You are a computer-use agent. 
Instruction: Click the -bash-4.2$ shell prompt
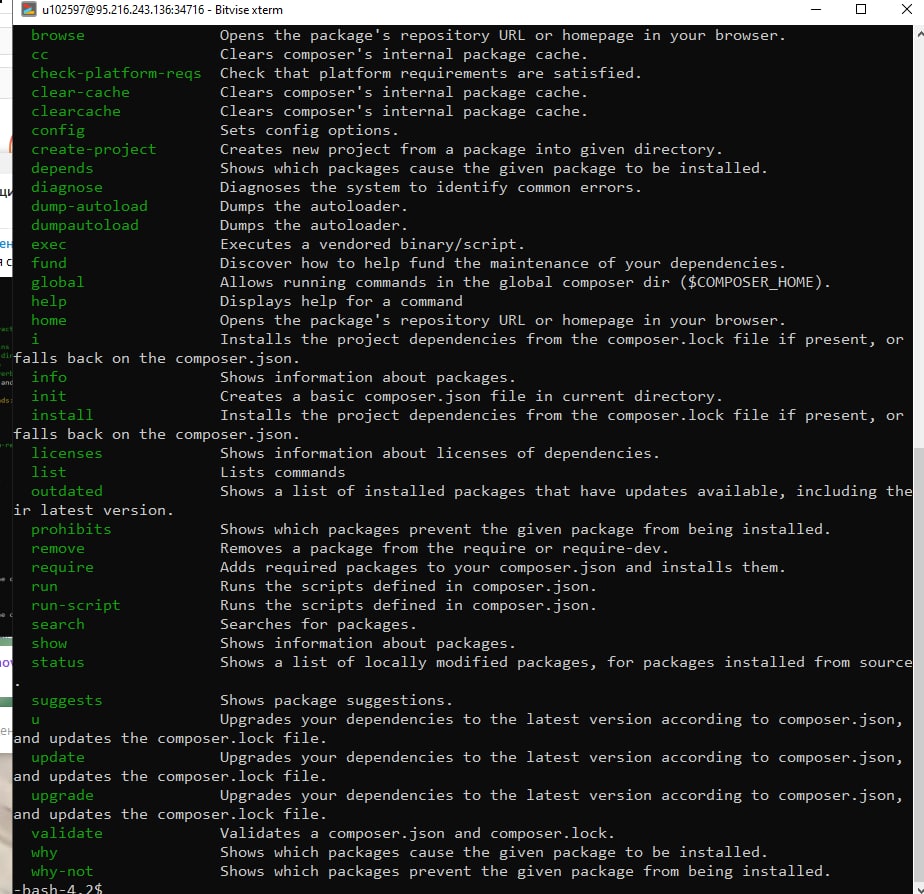point(58,888)
